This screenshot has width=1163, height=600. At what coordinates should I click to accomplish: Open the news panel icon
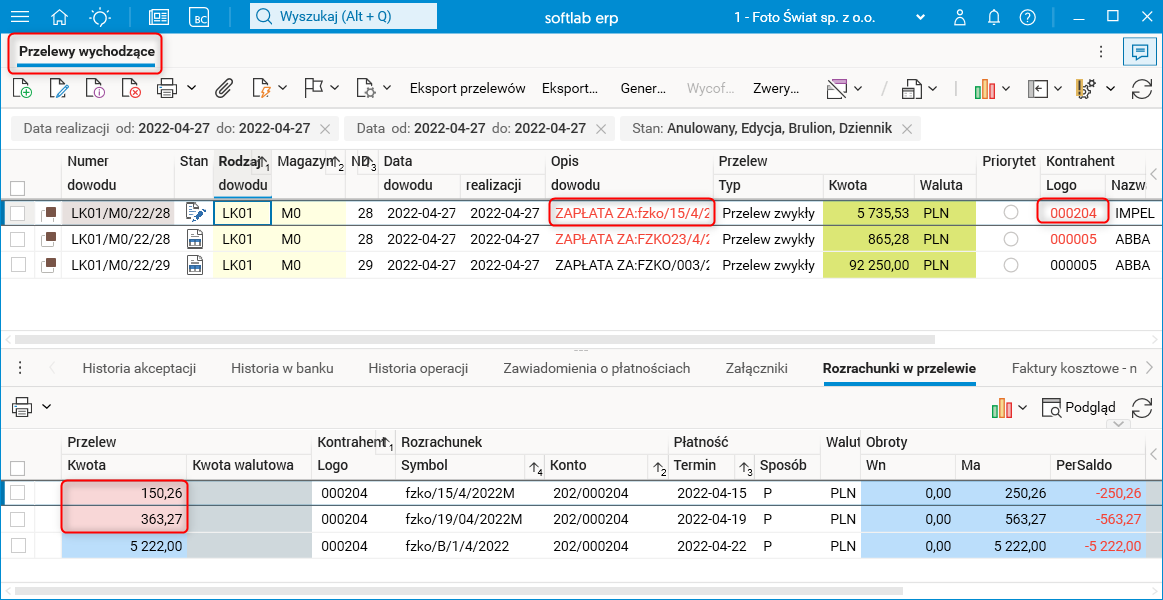pyautogui.click(x=159, y=17)
